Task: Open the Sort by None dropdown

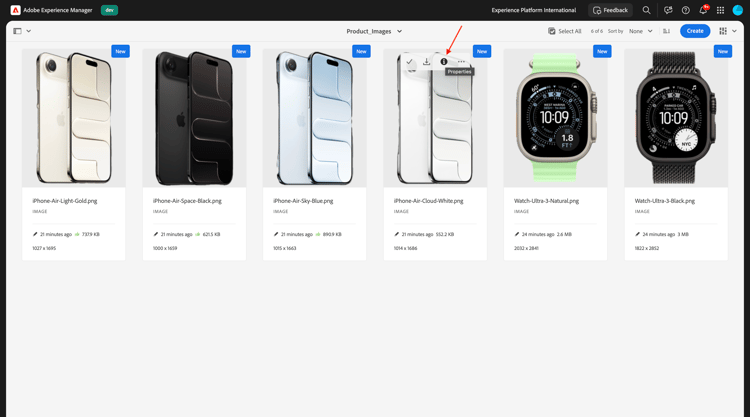Action: (640, 31)
